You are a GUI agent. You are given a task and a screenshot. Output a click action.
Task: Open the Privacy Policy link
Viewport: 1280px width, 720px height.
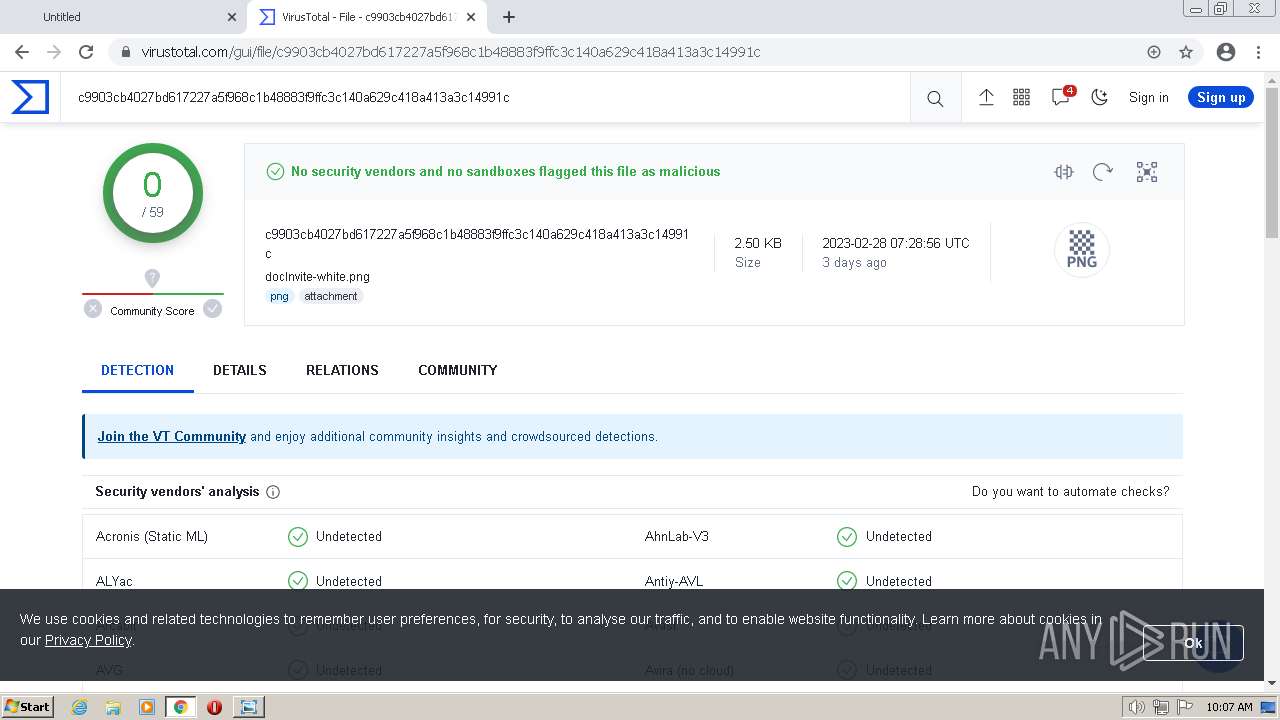coord(88,640)
